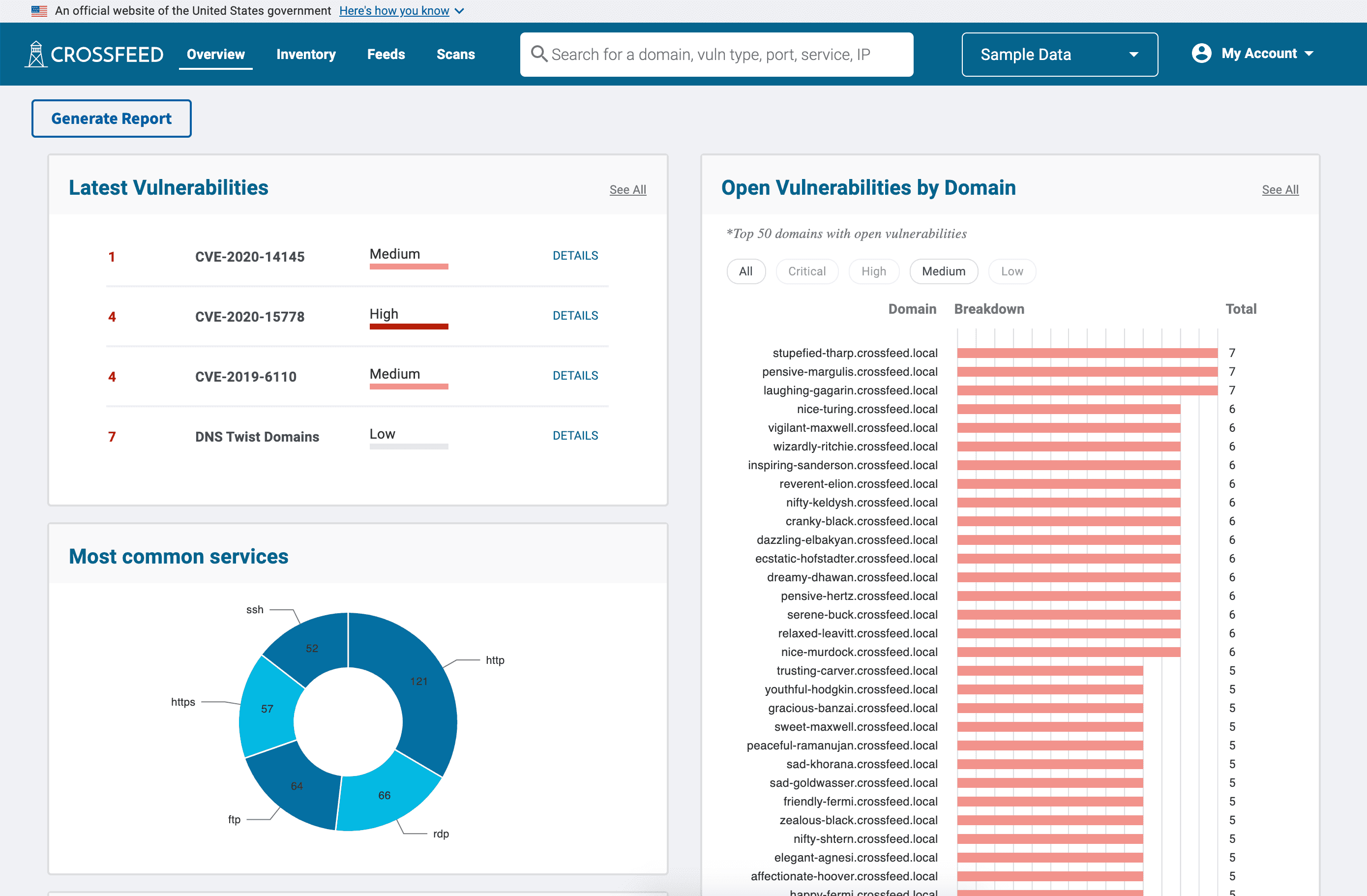Toggle the Medium severity filter chip
The image size is (1367, 896).
pos(943,271)
